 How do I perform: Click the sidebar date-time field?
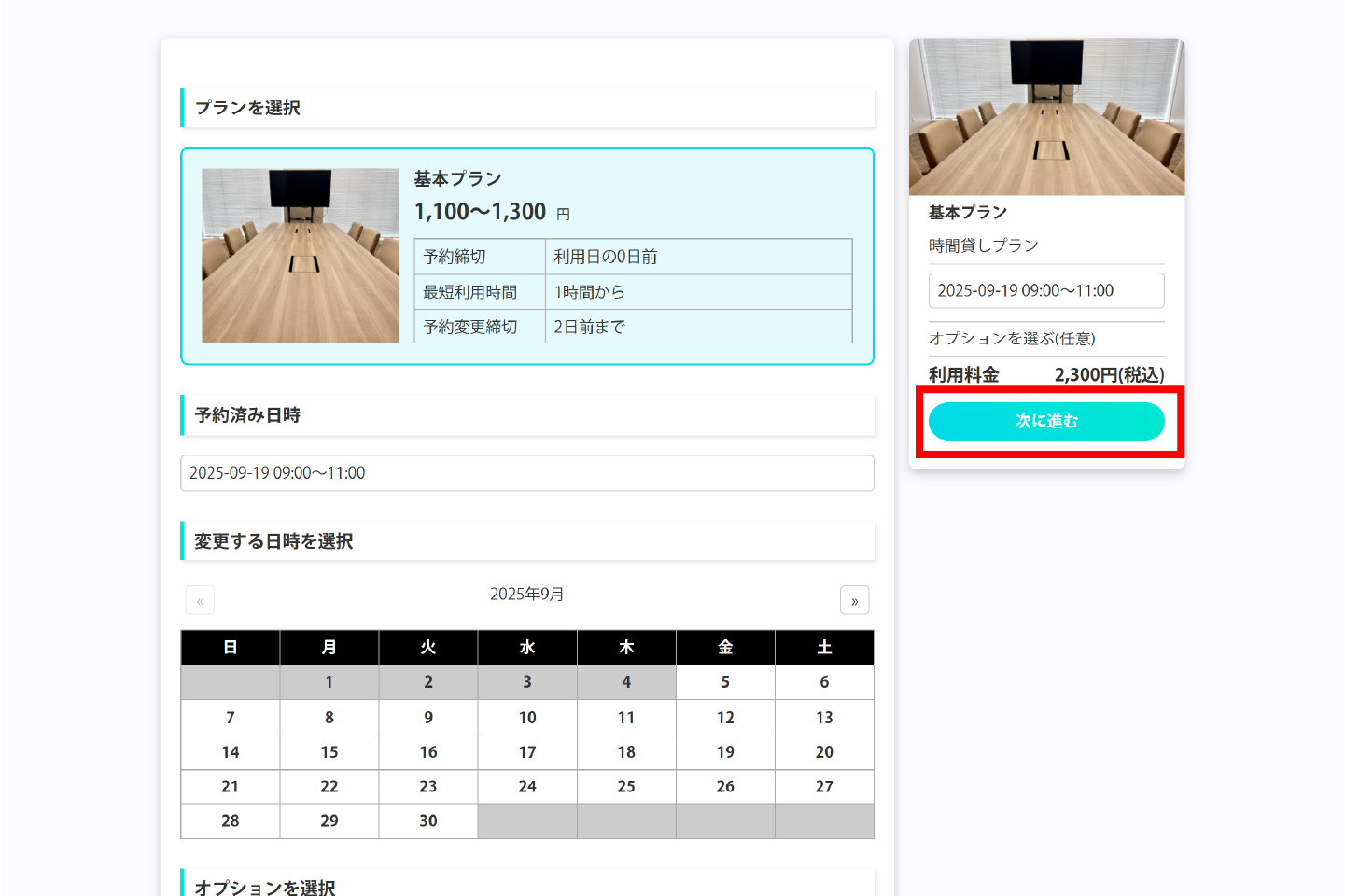1045,290
